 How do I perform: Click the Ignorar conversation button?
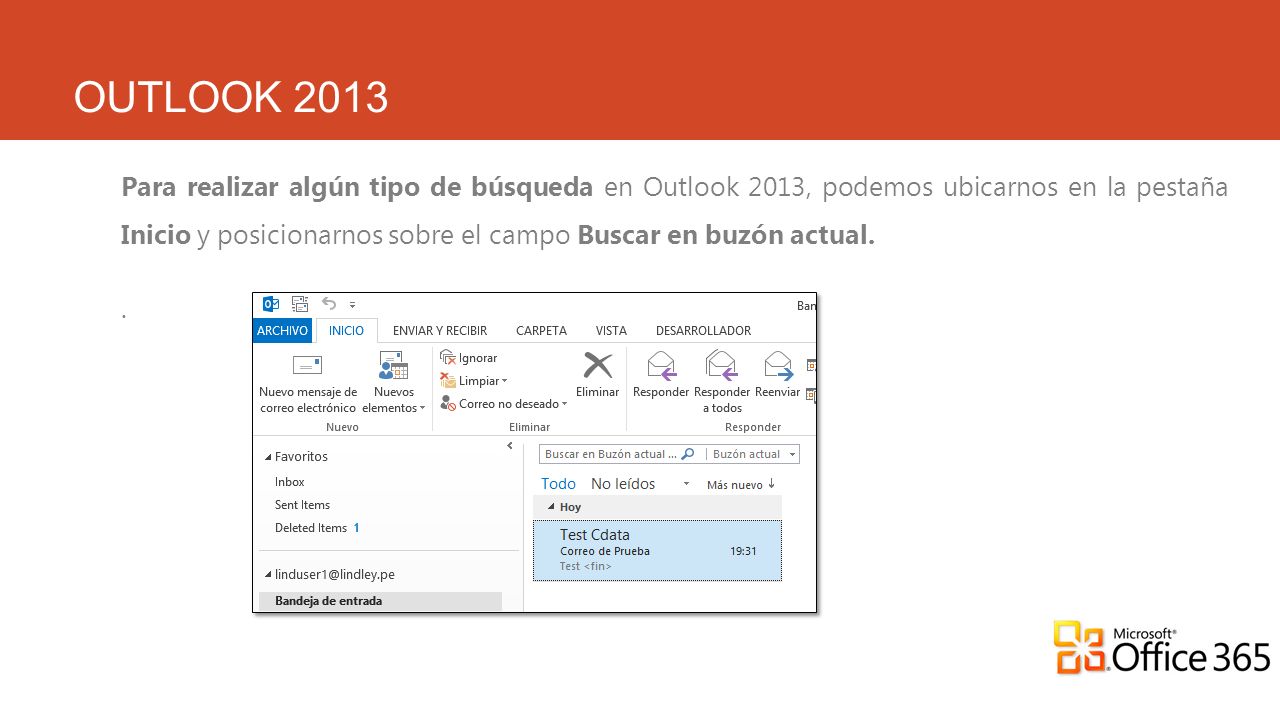click(x=468, y=358)
